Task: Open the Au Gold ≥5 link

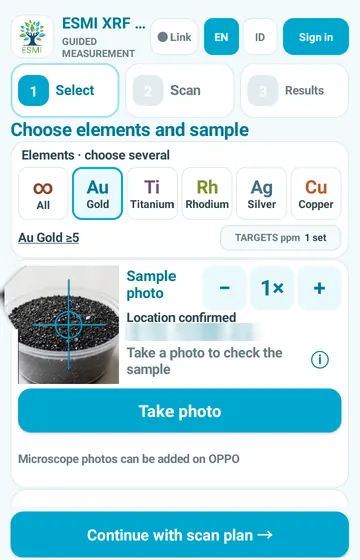Action: tap(49, 238)
